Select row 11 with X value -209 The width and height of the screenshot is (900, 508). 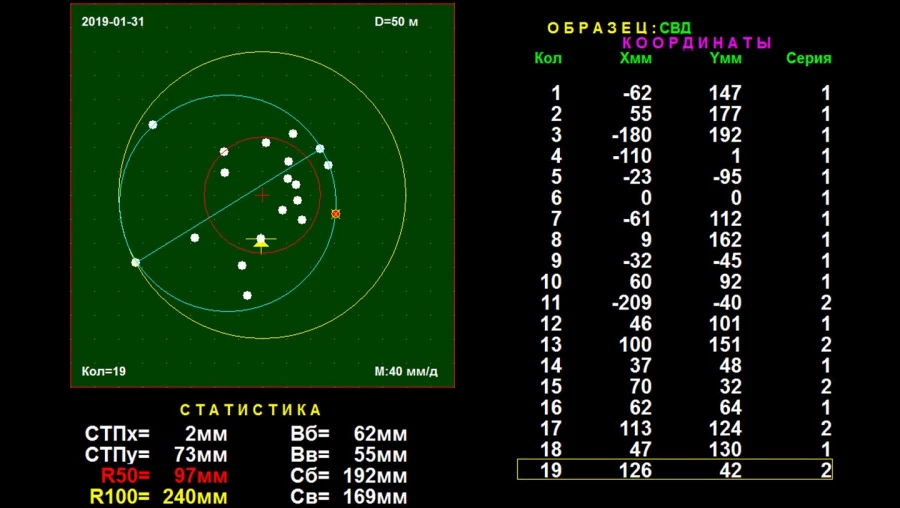pos(674,302)
